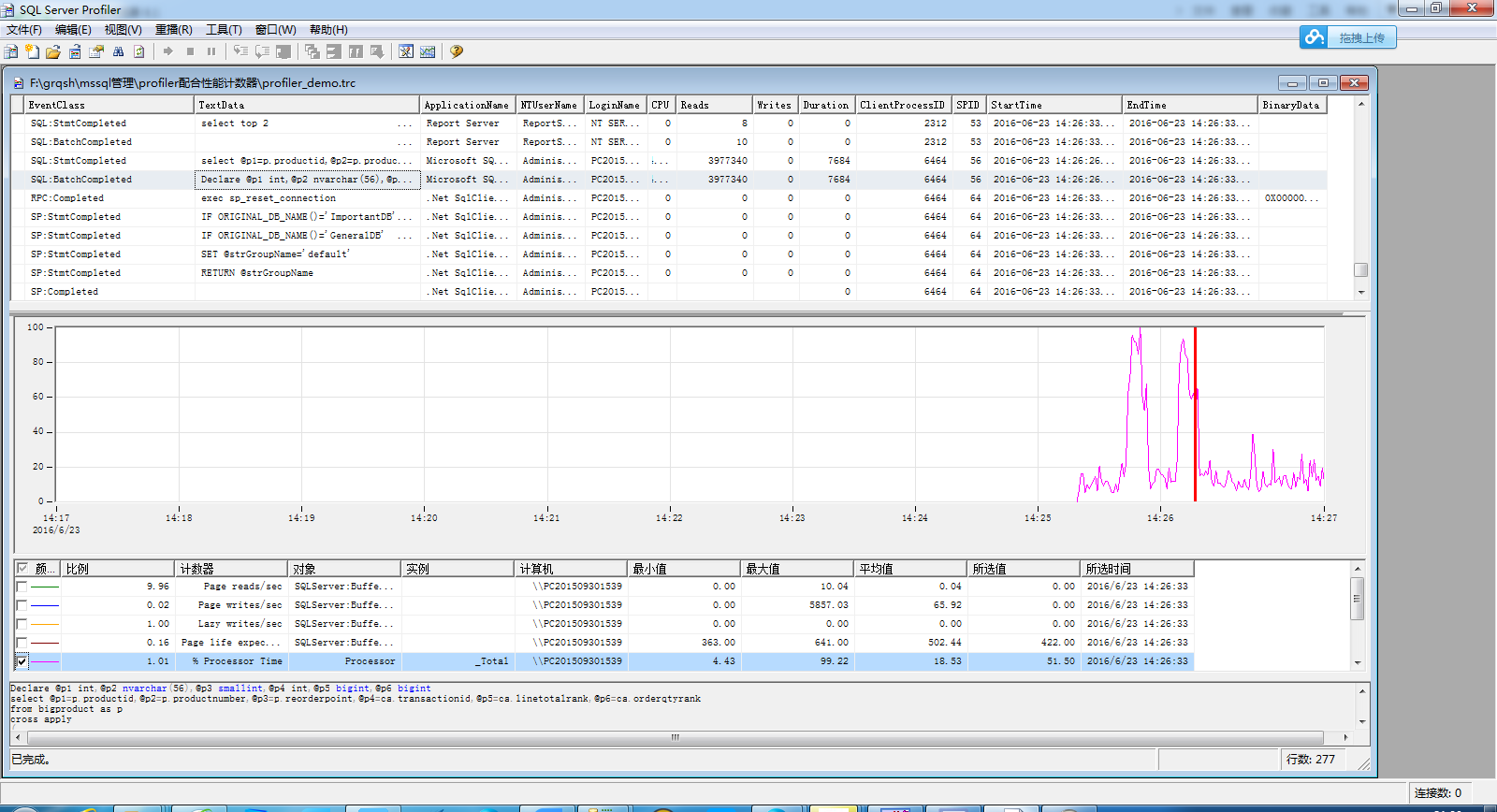The image size is (1497, 812).
Task: Click the replay Execute One Step icon
Action: point(240,51)
